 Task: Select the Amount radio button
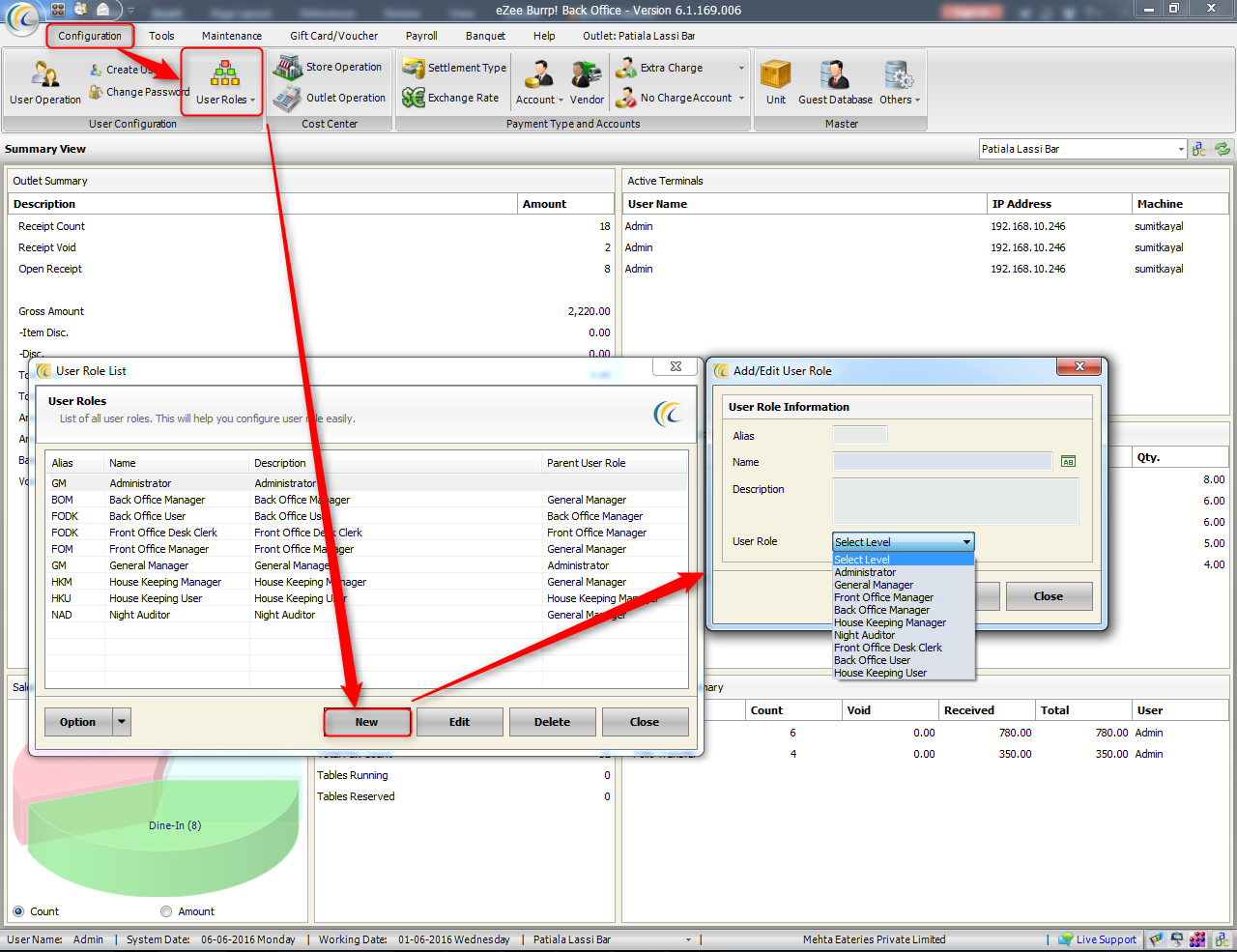[166, 911]
